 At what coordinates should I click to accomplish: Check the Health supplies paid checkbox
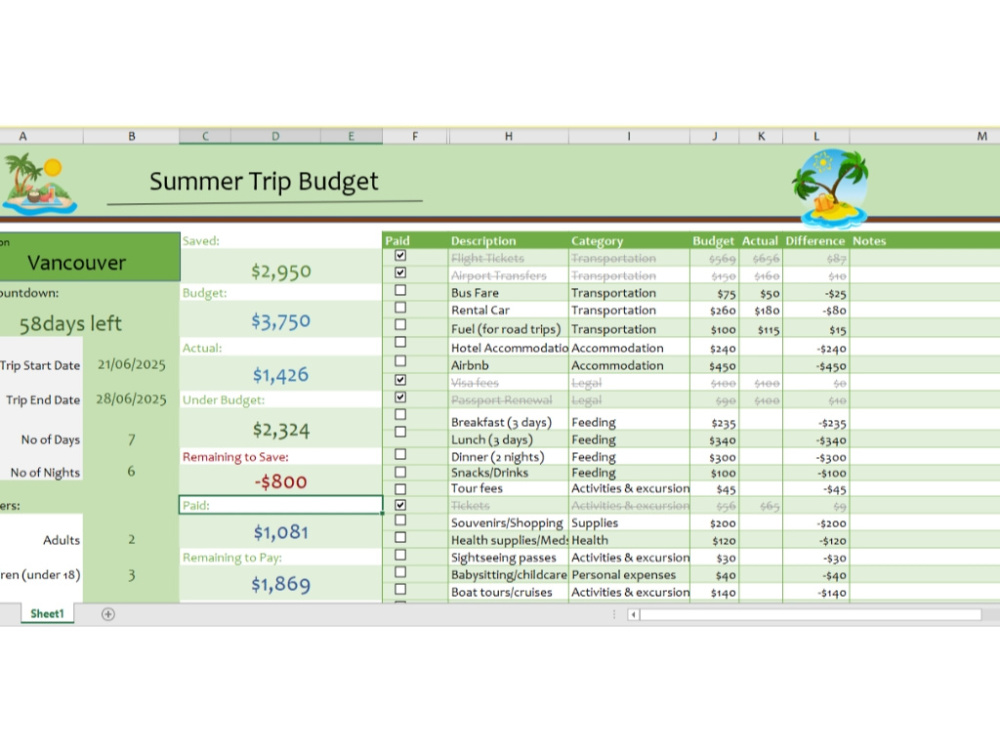(x=401, y=537)
